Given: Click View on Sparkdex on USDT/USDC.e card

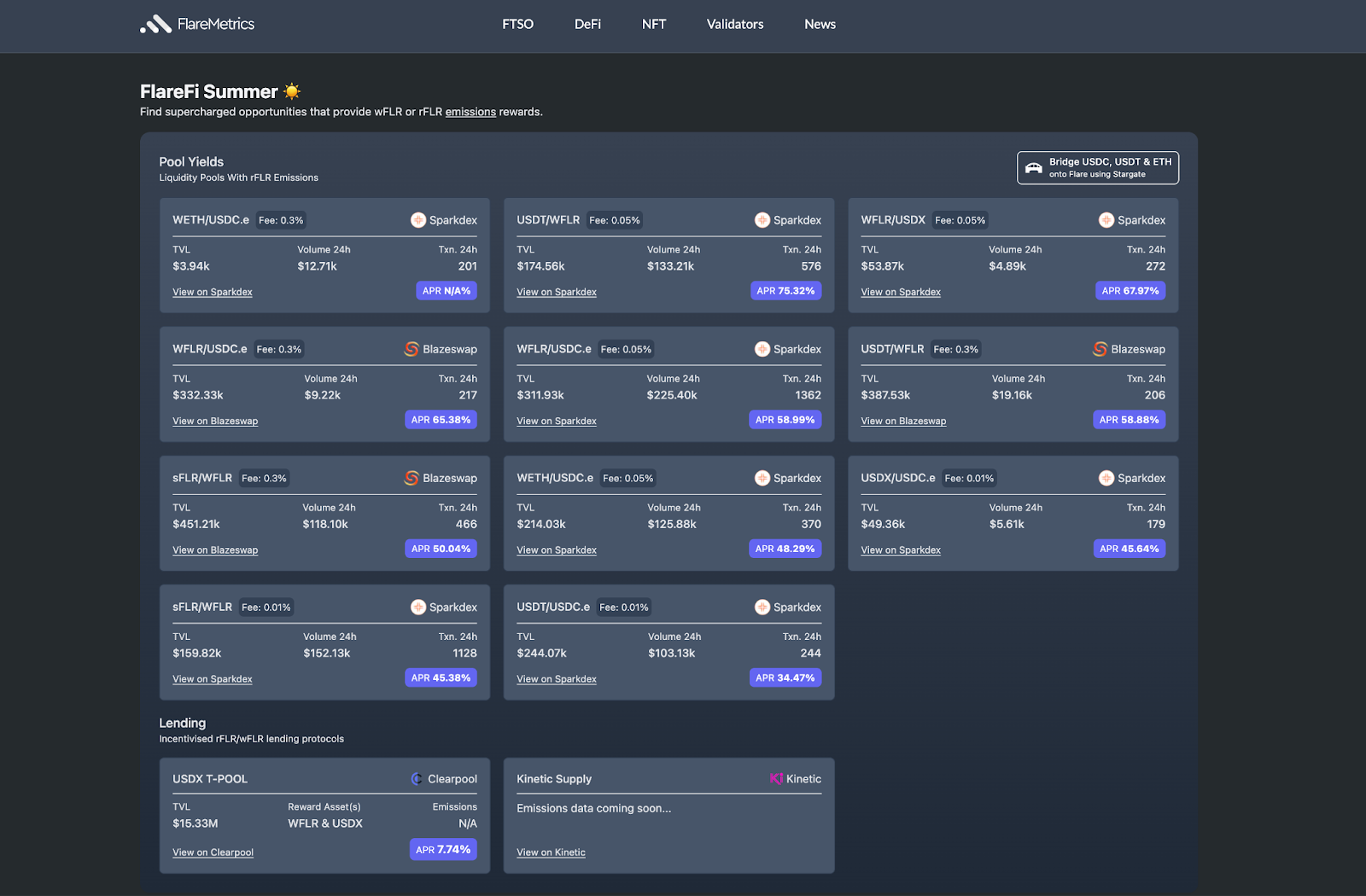Looking at the screenshot, I should pyautogui.click(x=556, y=678).
